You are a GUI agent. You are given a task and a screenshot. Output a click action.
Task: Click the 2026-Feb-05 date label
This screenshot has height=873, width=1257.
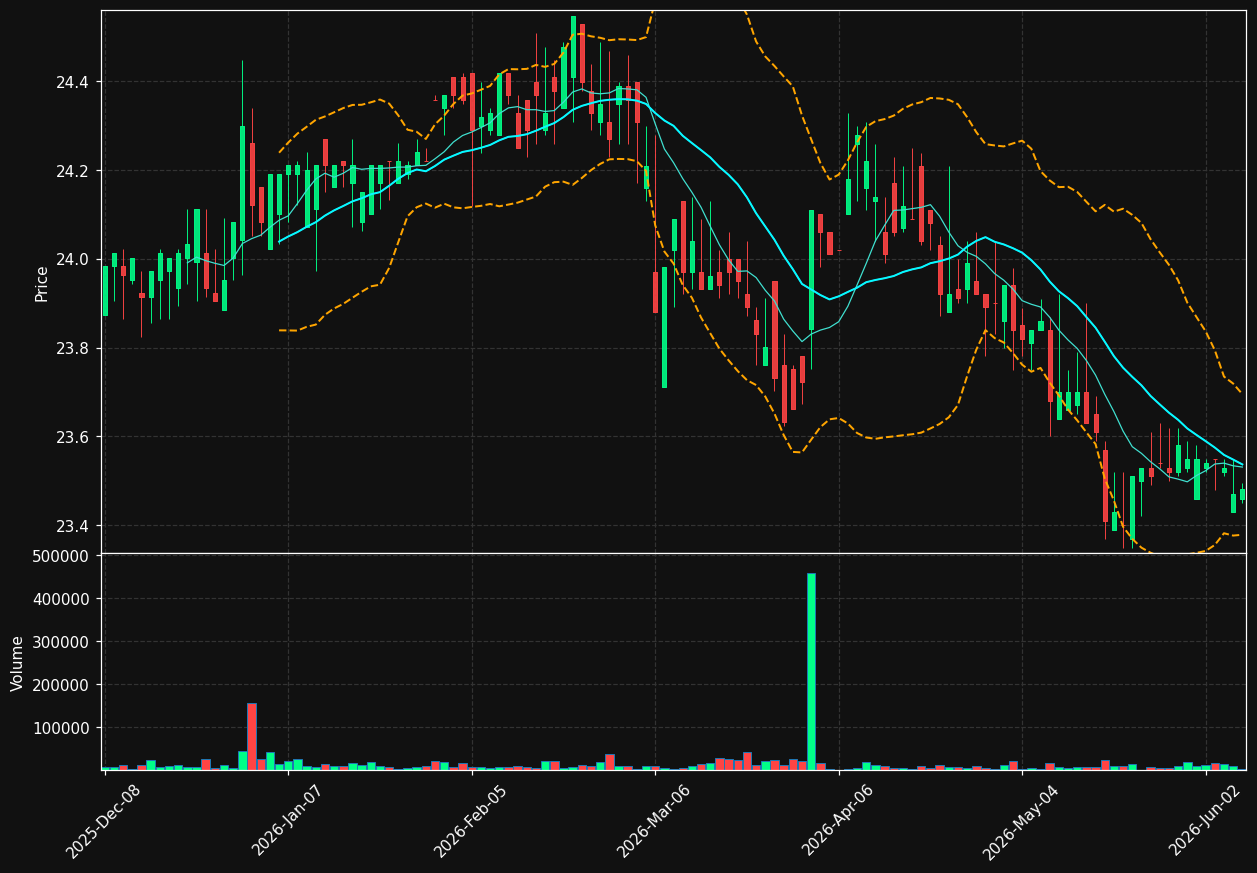pos(471,821)
